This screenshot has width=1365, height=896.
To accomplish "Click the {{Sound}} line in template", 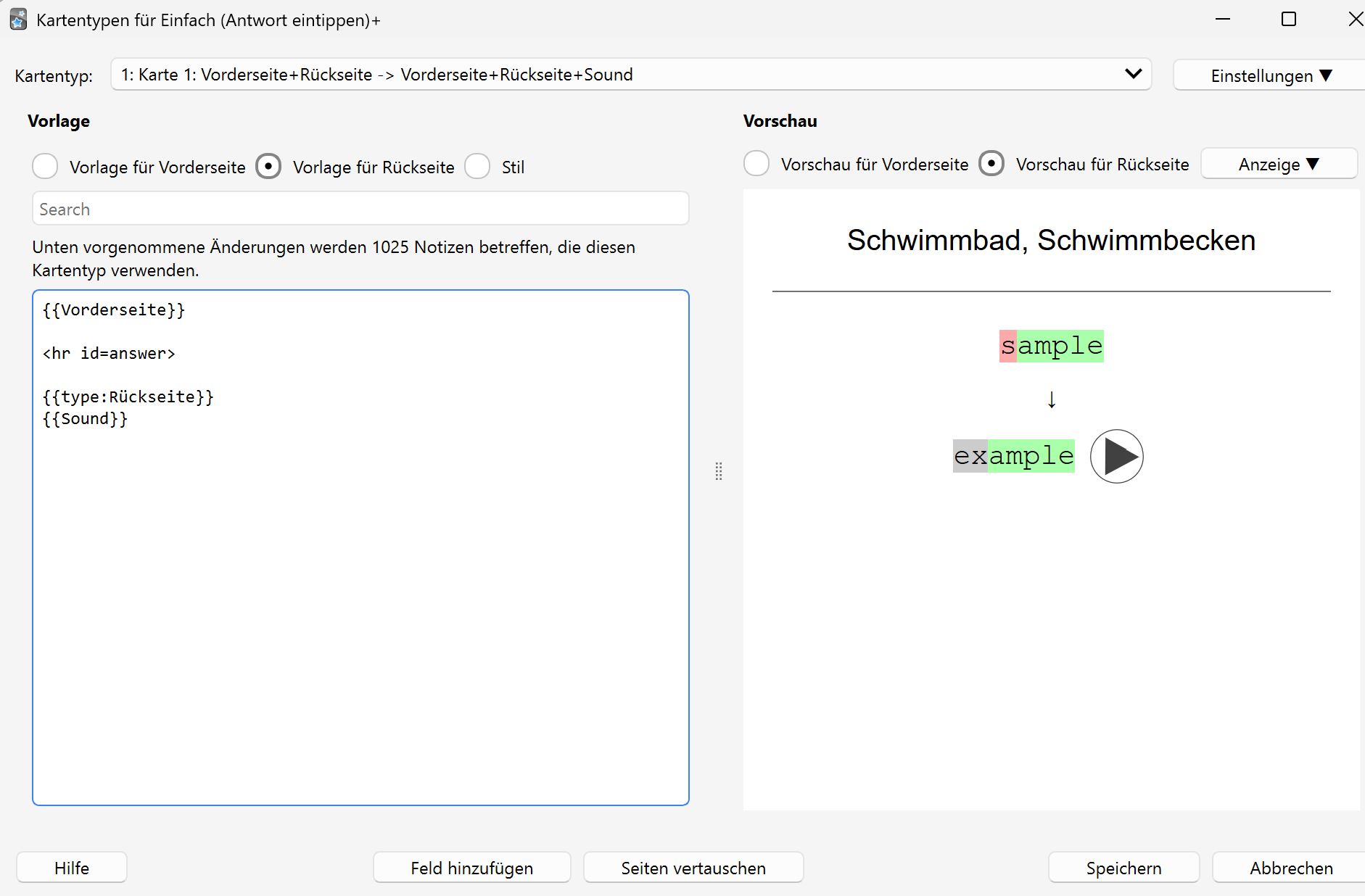I will point(85,418).
